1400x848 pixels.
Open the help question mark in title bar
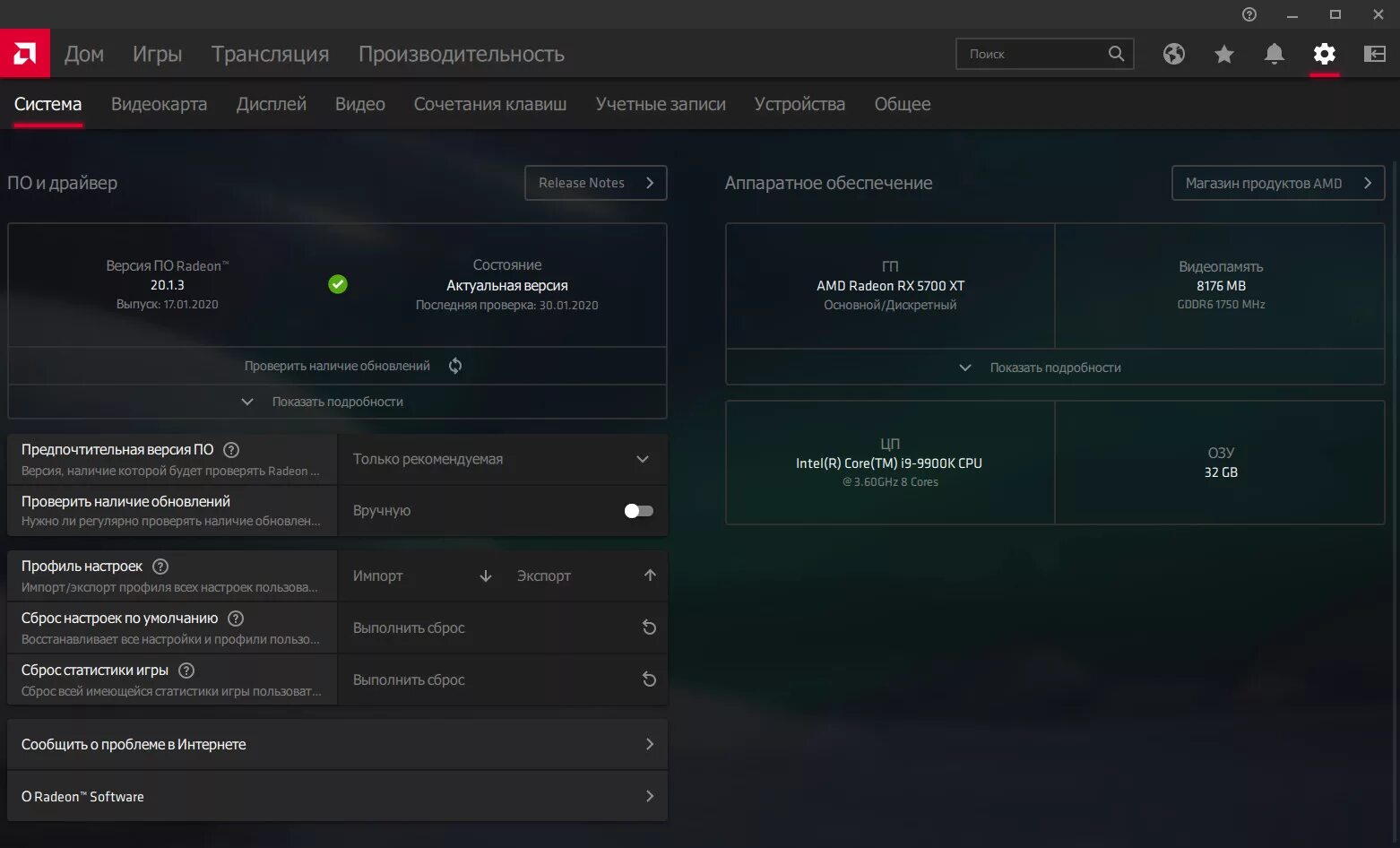[x=1249, y=14]
